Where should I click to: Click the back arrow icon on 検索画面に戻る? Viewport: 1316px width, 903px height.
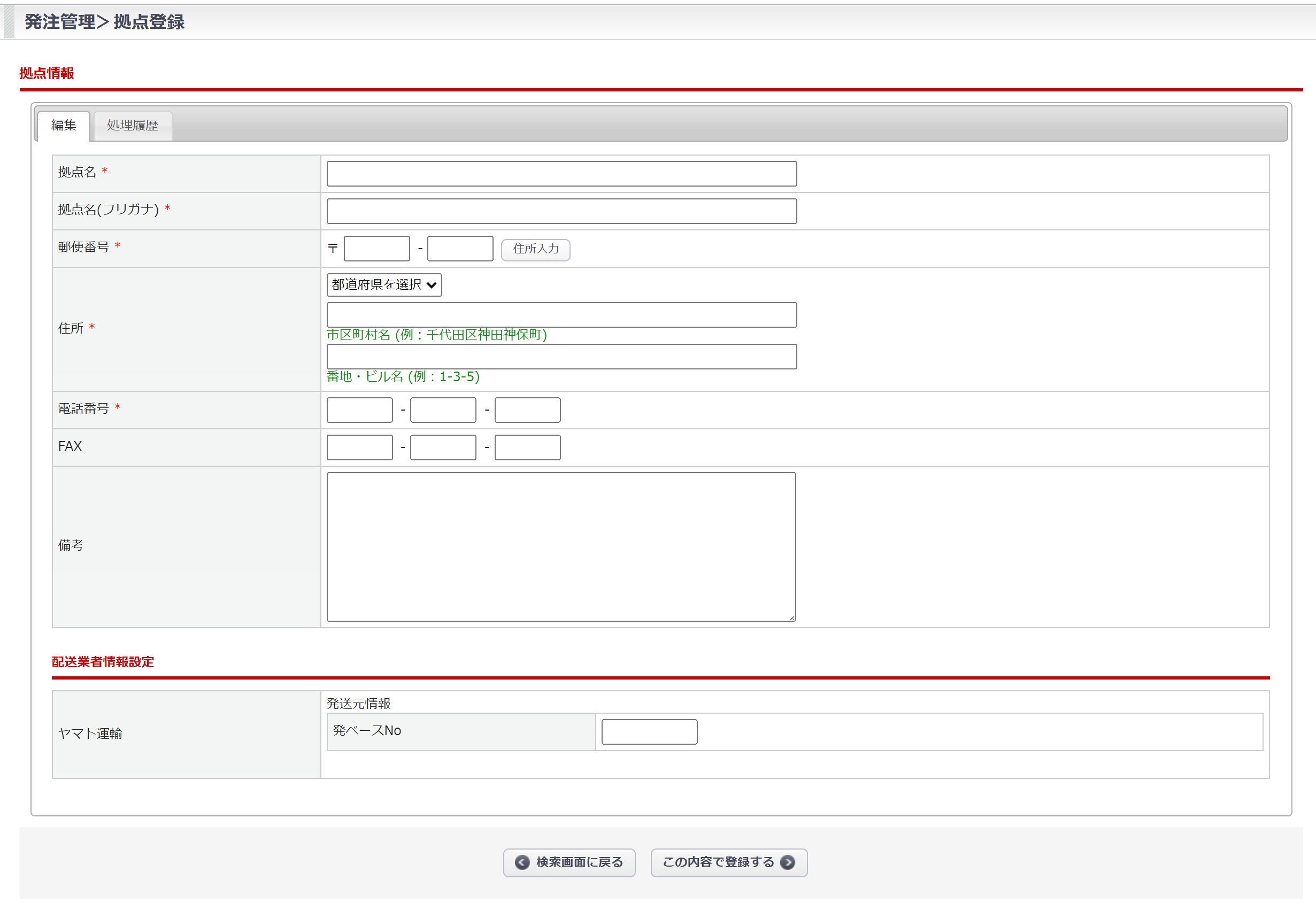[x=521, y=862]
